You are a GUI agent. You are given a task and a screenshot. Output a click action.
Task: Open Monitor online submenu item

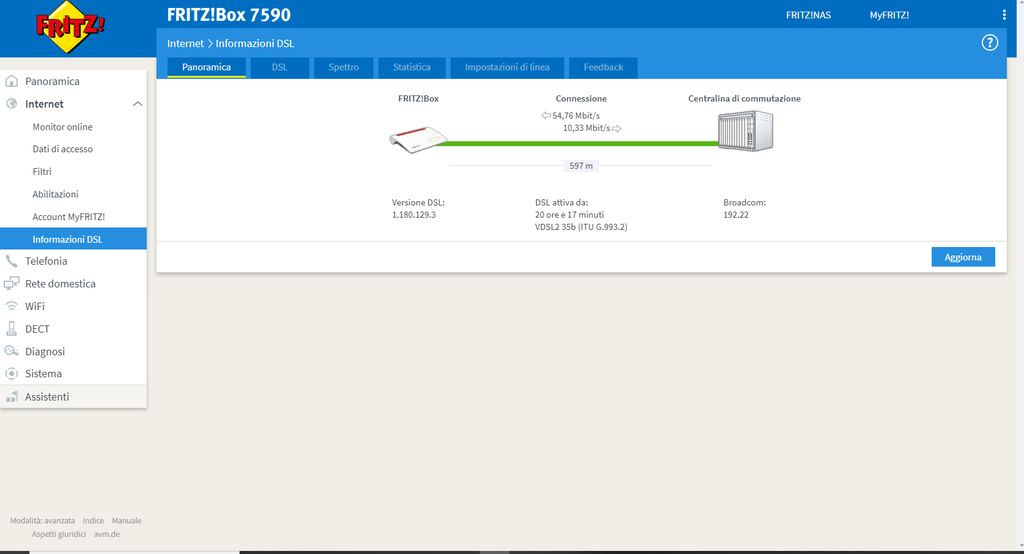coord(63,127)
